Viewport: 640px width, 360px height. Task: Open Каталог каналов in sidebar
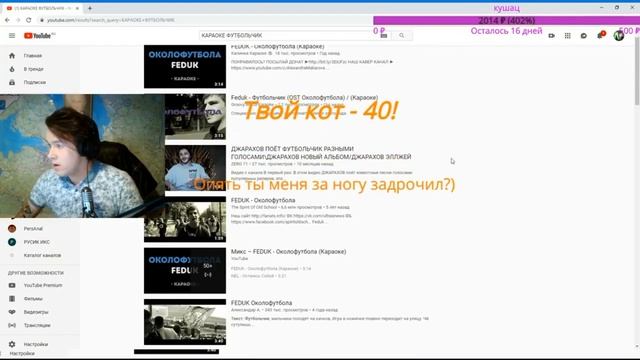42,255
